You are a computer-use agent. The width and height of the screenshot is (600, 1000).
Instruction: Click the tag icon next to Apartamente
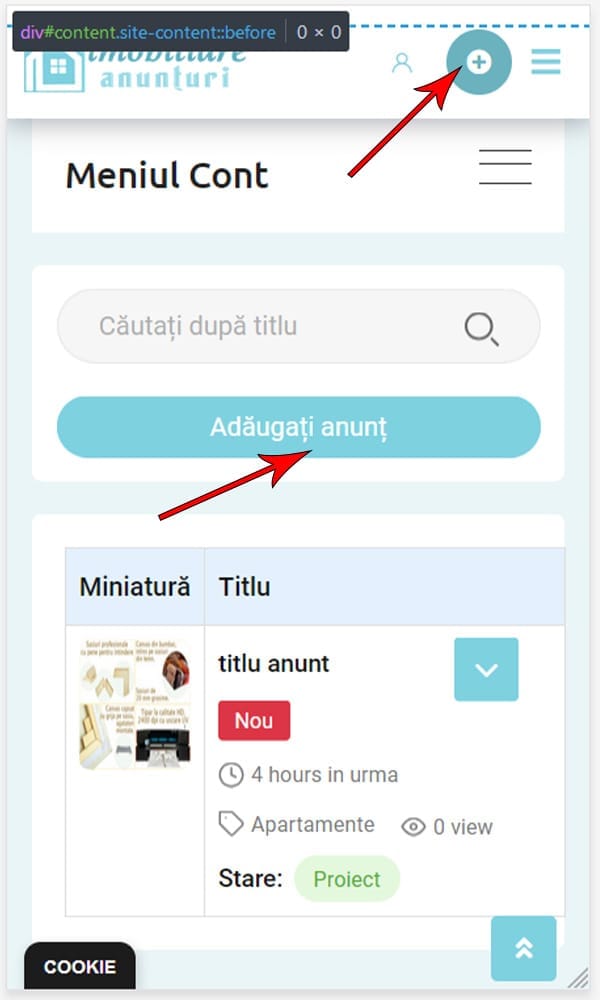(231, 824)
